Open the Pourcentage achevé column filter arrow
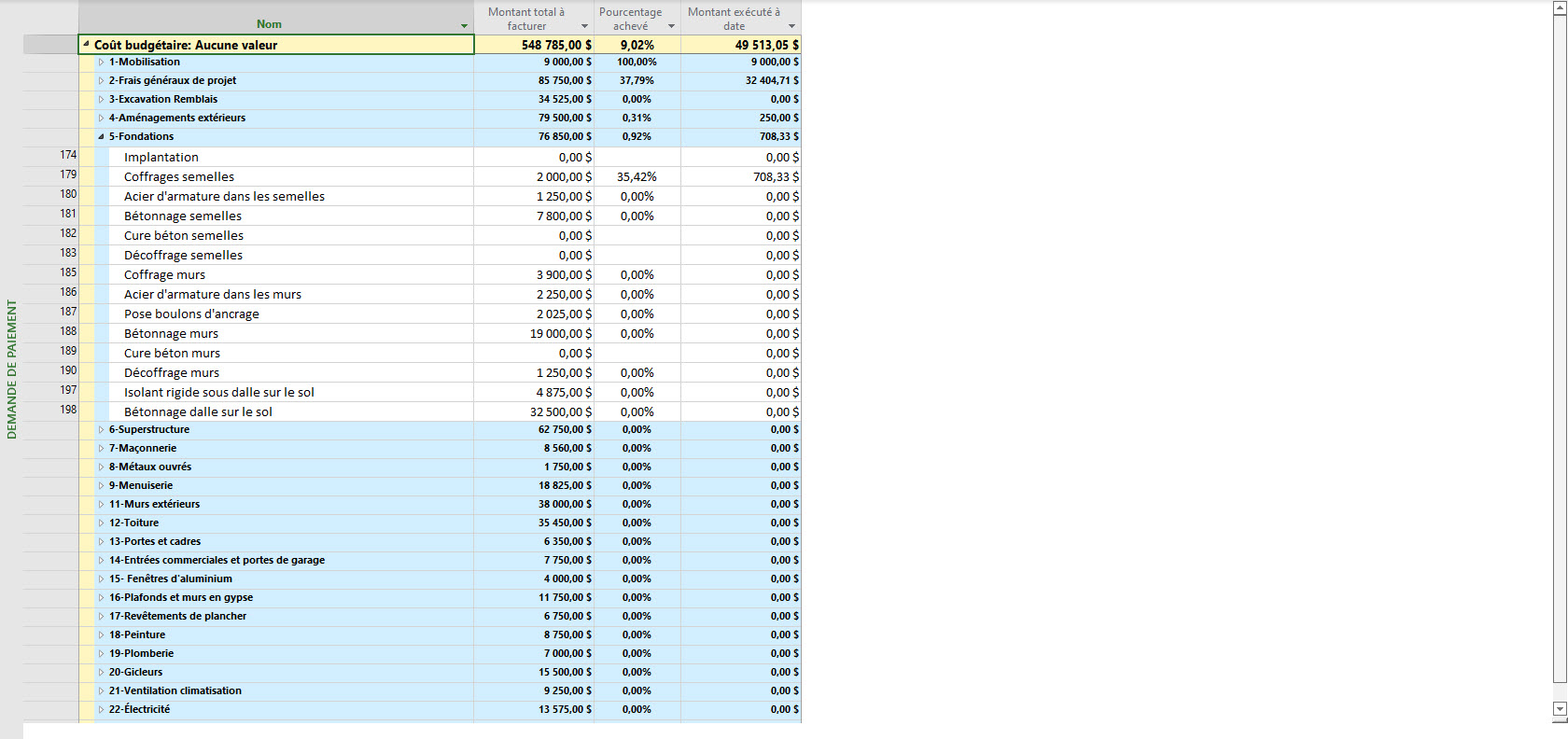This screenshot has height=739, width=1568. tap(671, 26)
